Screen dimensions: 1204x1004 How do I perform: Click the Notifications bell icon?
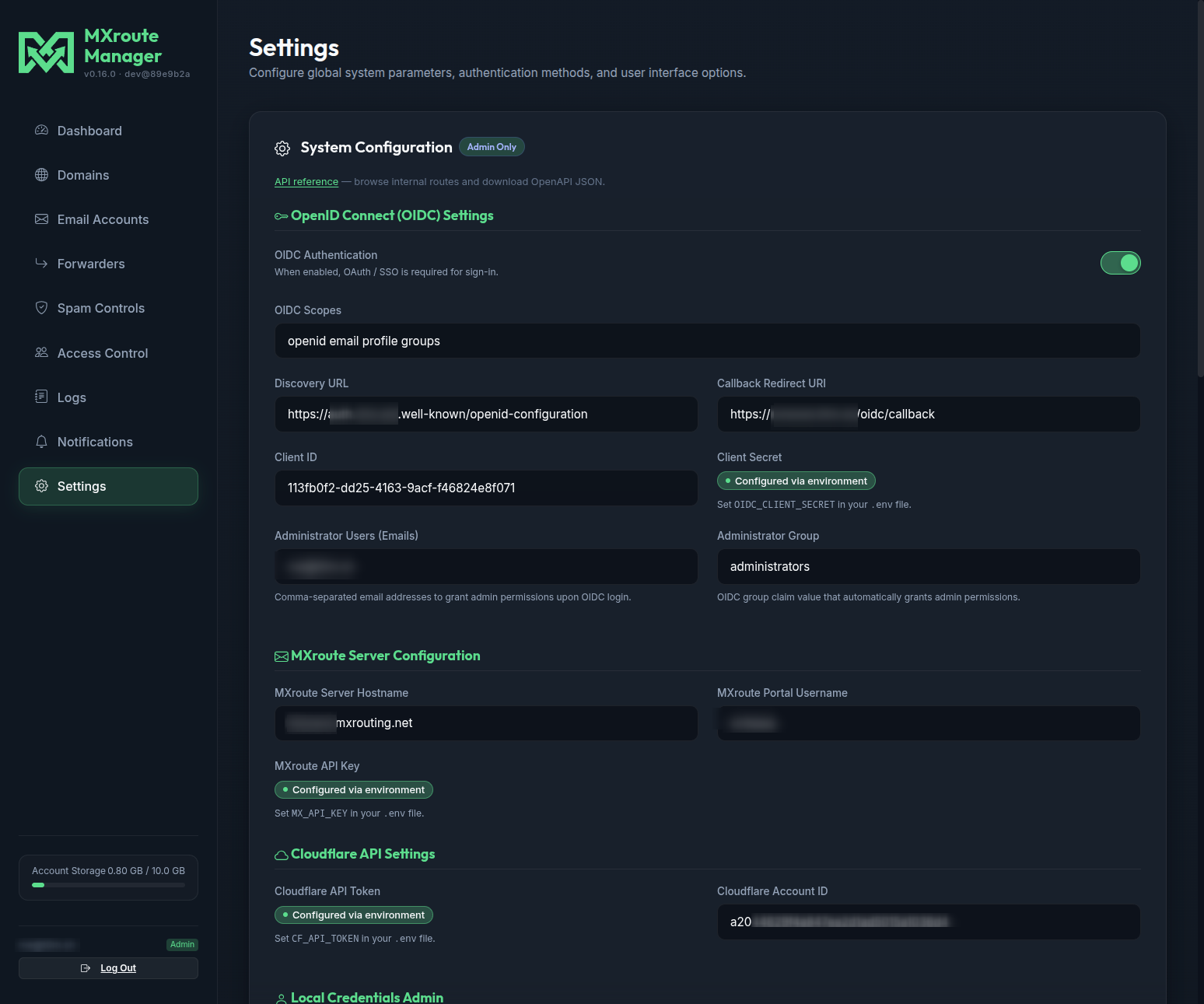(41, 441)
